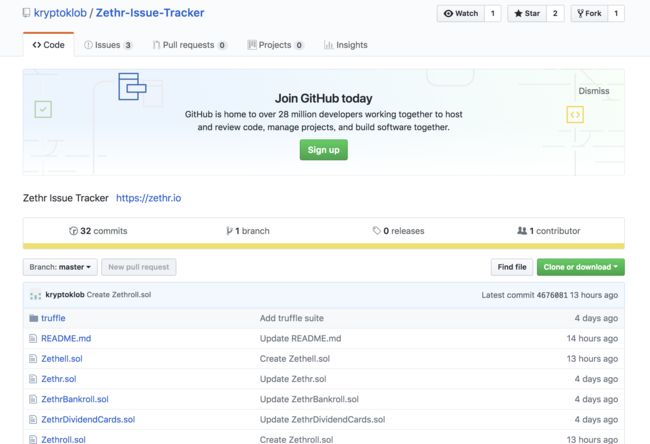Open the 'Update Zethr.sol' commit message

(293, 379)
